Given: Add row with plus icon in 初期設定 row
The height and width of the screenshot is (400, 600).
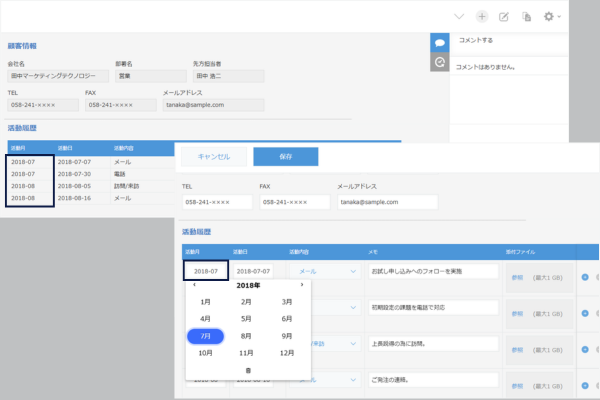Looking at the screenshot, I should (585, 313).
